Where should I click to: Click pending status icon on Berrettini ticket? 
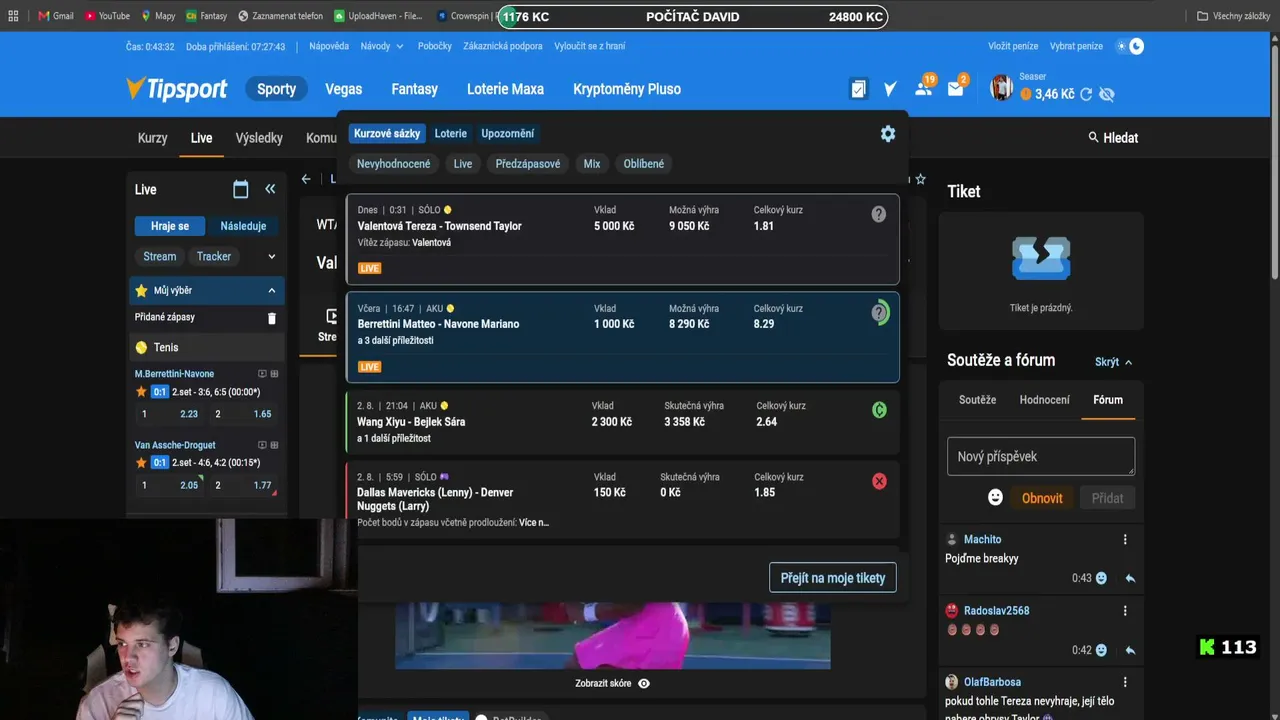click(880, 313)
